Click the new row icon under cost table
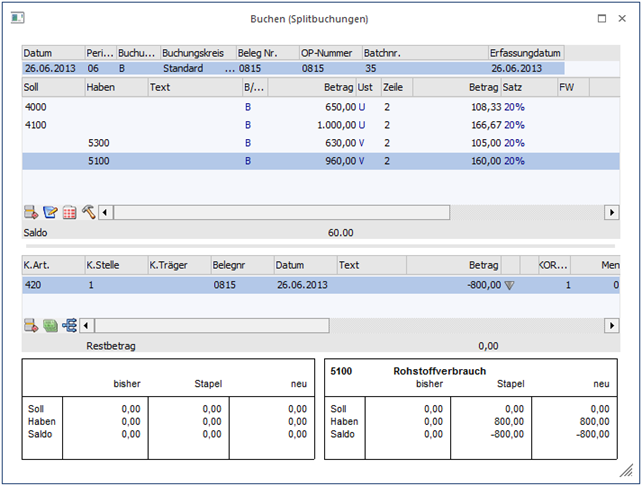The image size is (642, 486). tap(30, 326)
